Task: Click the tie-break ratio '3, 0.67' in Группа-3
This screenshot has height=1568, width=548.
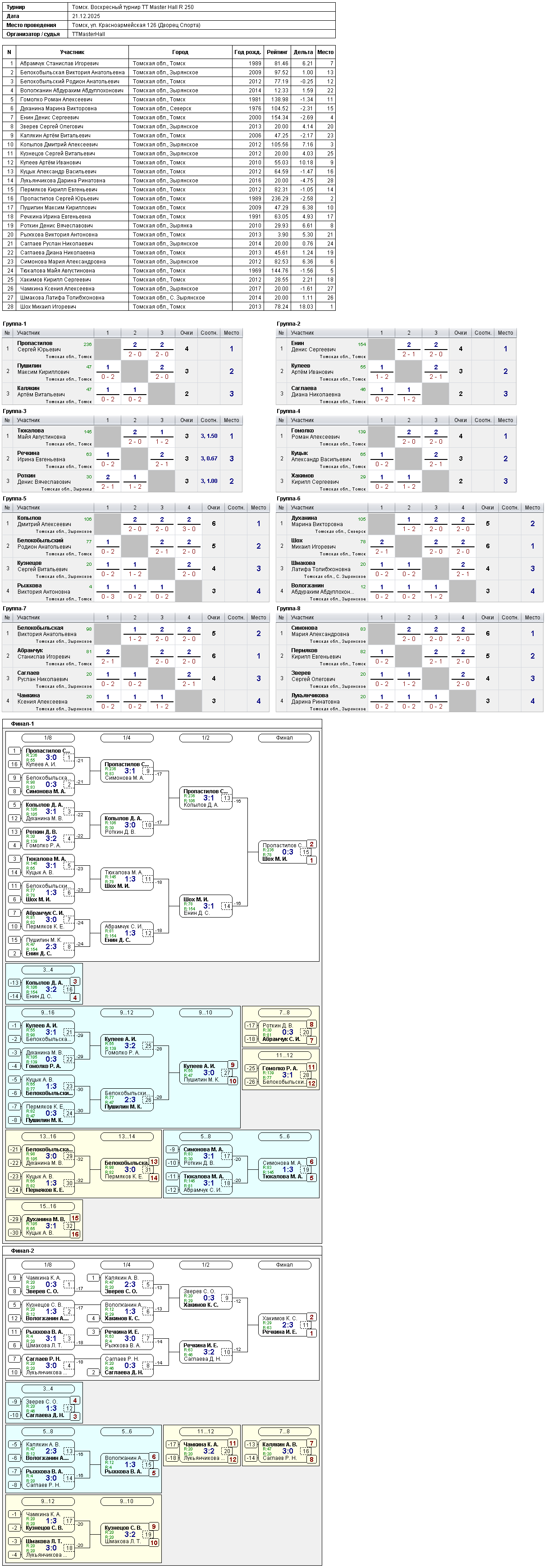Action: click(x=209, y=459)
